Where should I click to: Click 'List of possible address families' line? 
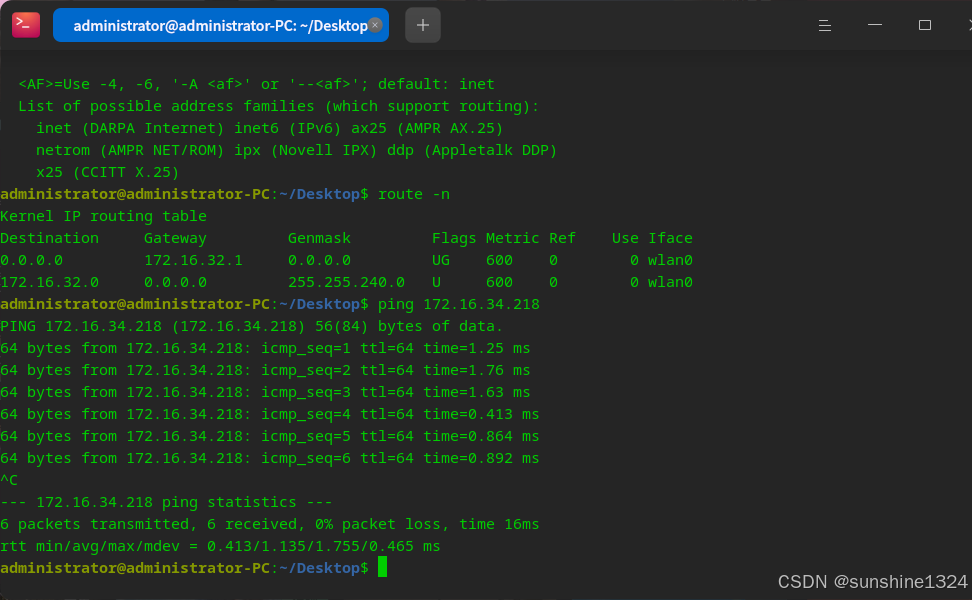click(279, 106)
